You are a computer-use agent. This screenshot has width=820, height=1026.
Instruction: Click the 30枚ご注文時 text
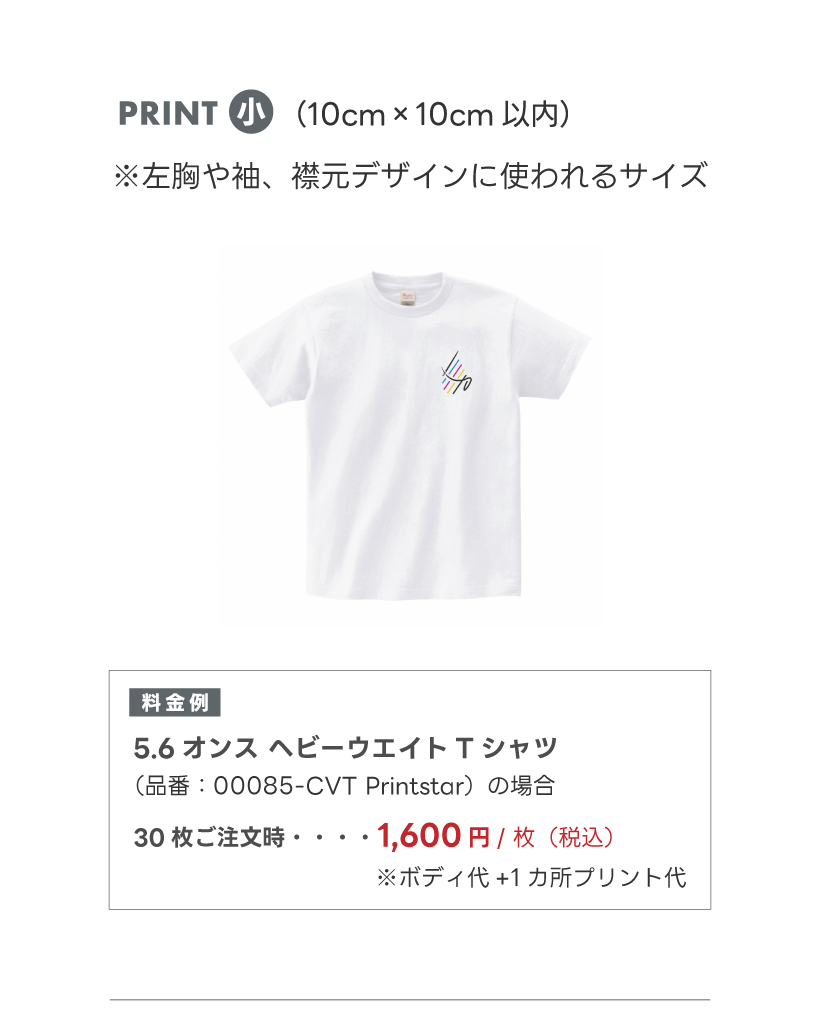210,837
